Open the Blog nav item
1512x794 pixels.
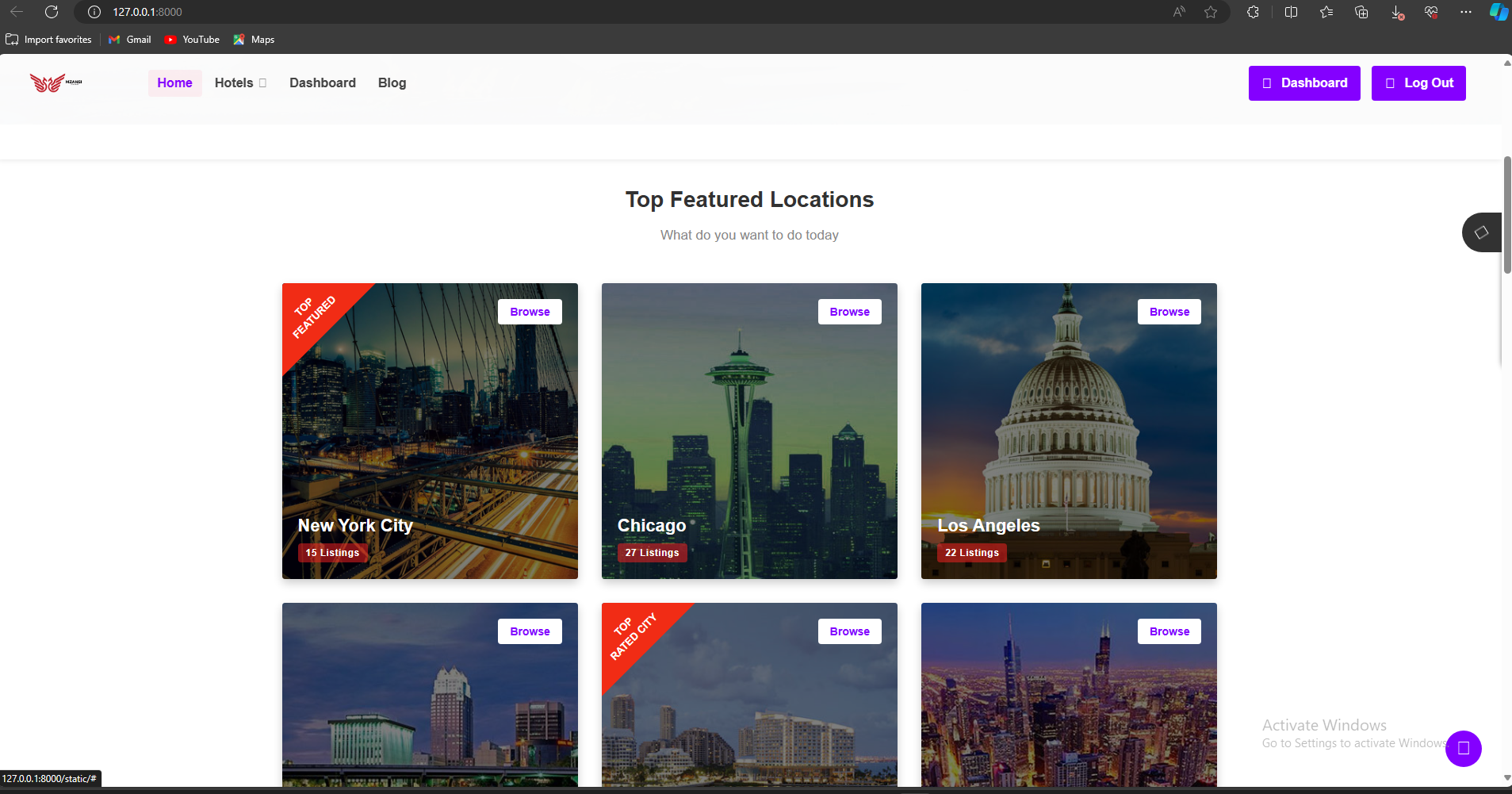click(392, 82)
